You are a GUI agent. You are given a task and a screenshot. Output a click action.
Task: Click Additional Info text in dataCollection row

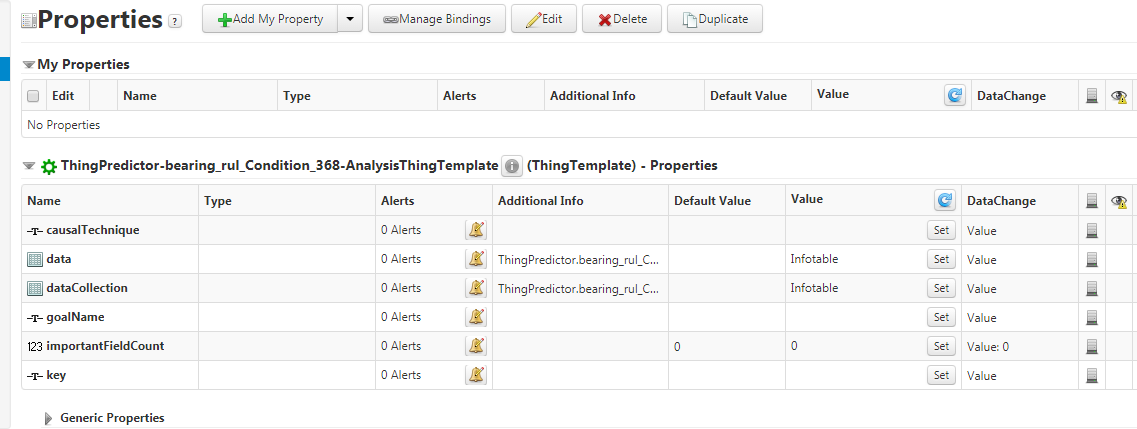coord(579,288)
